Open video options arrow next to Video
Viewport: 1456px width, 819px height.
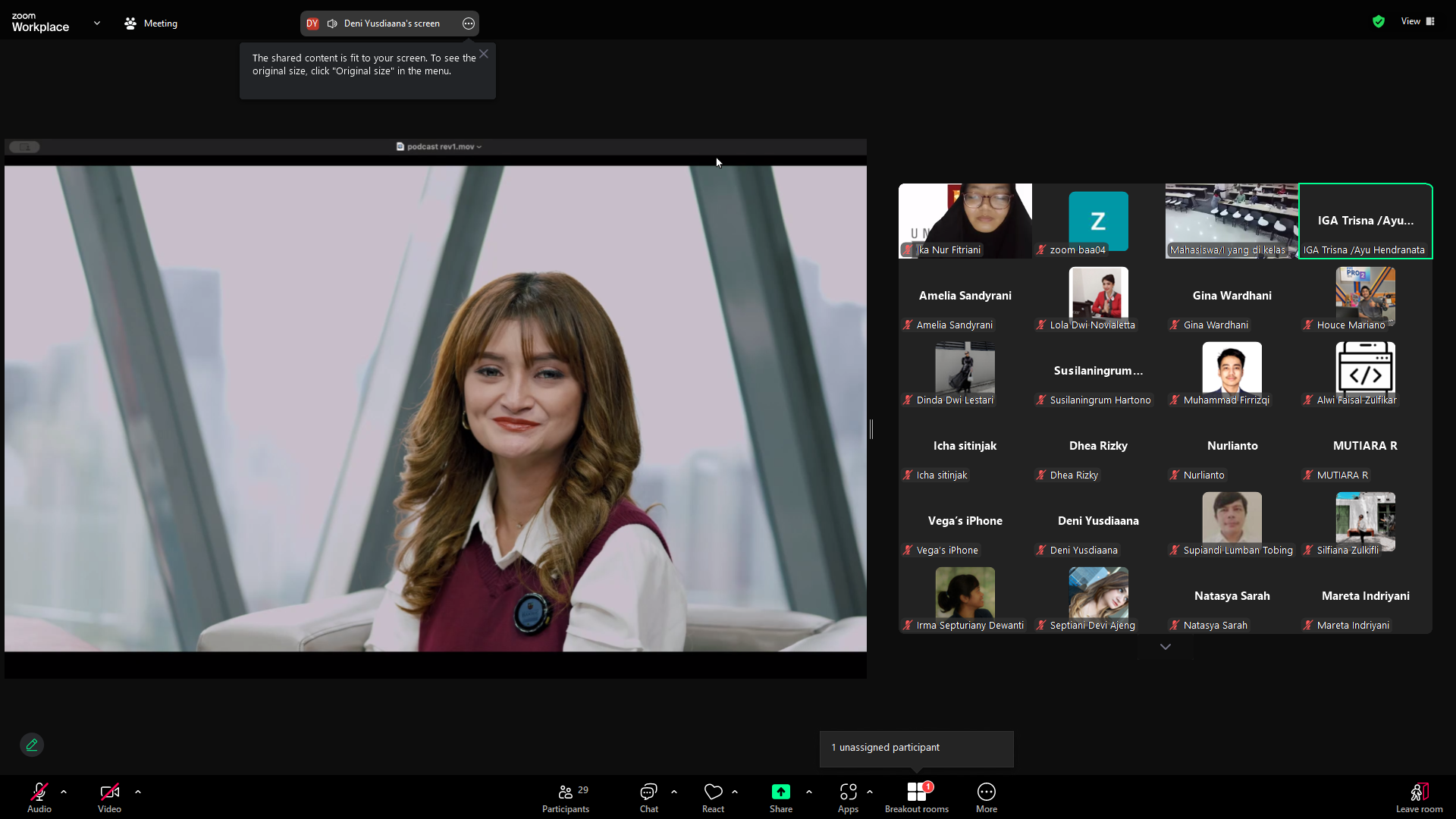pos(138,792)
